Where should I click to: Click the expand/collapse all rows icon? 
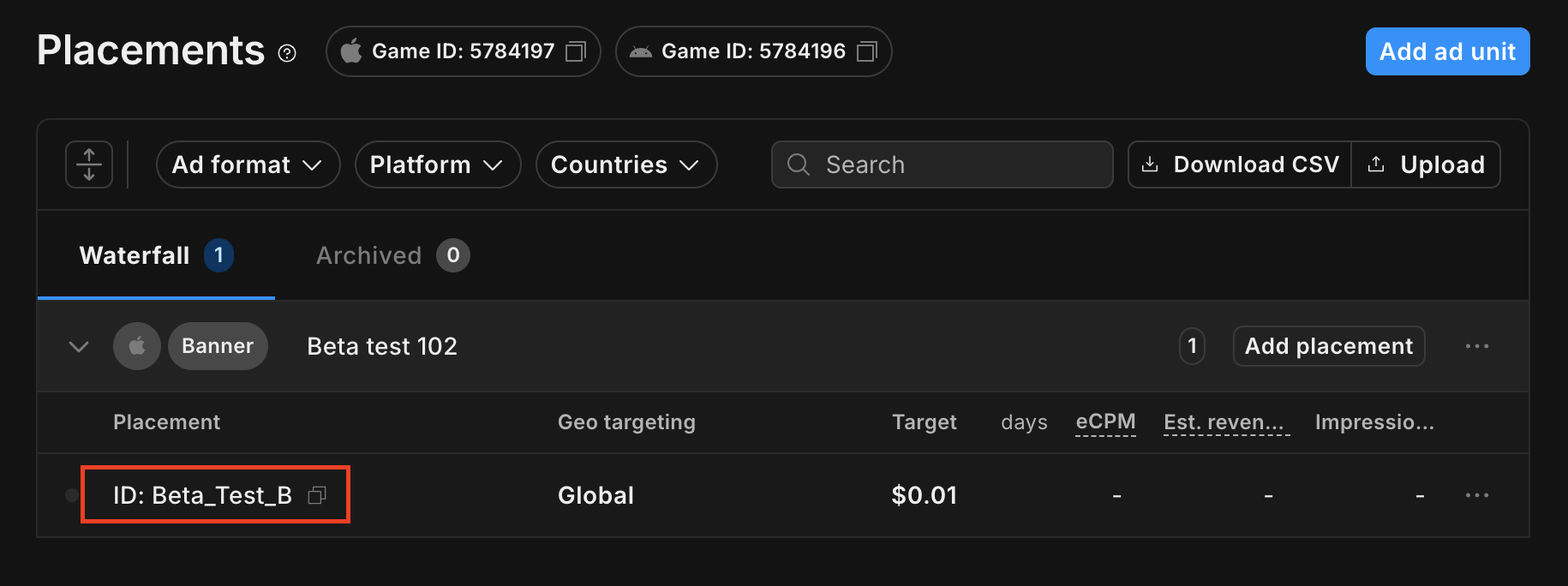coord(89,164)
